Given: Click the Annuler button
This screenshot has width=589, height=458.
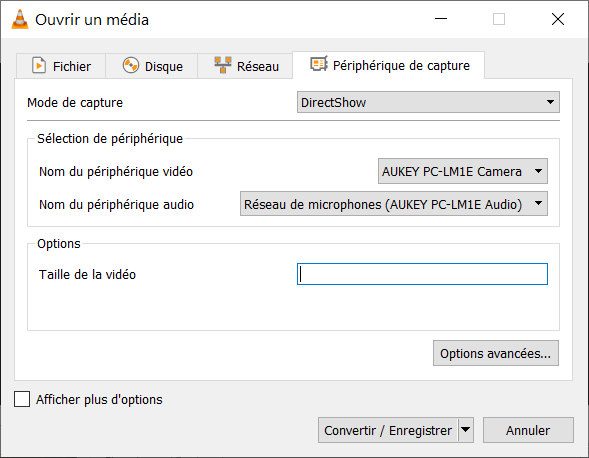Looking at the screenshot, I should click(528, 430).
